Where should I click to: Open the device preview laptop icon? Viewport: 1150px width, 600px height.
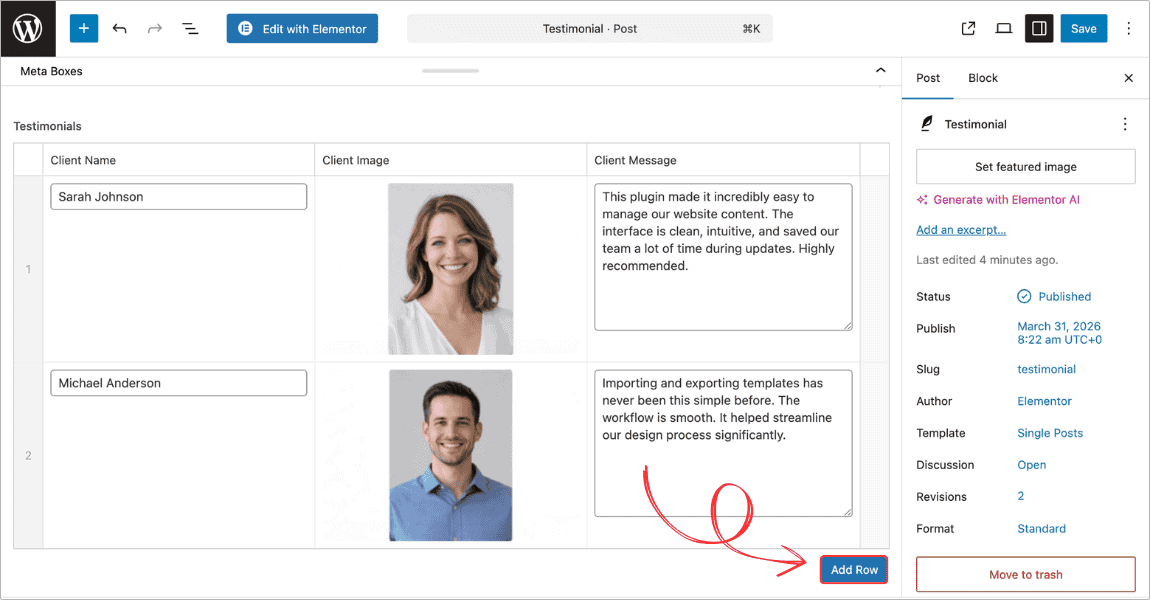[1003, 29]
